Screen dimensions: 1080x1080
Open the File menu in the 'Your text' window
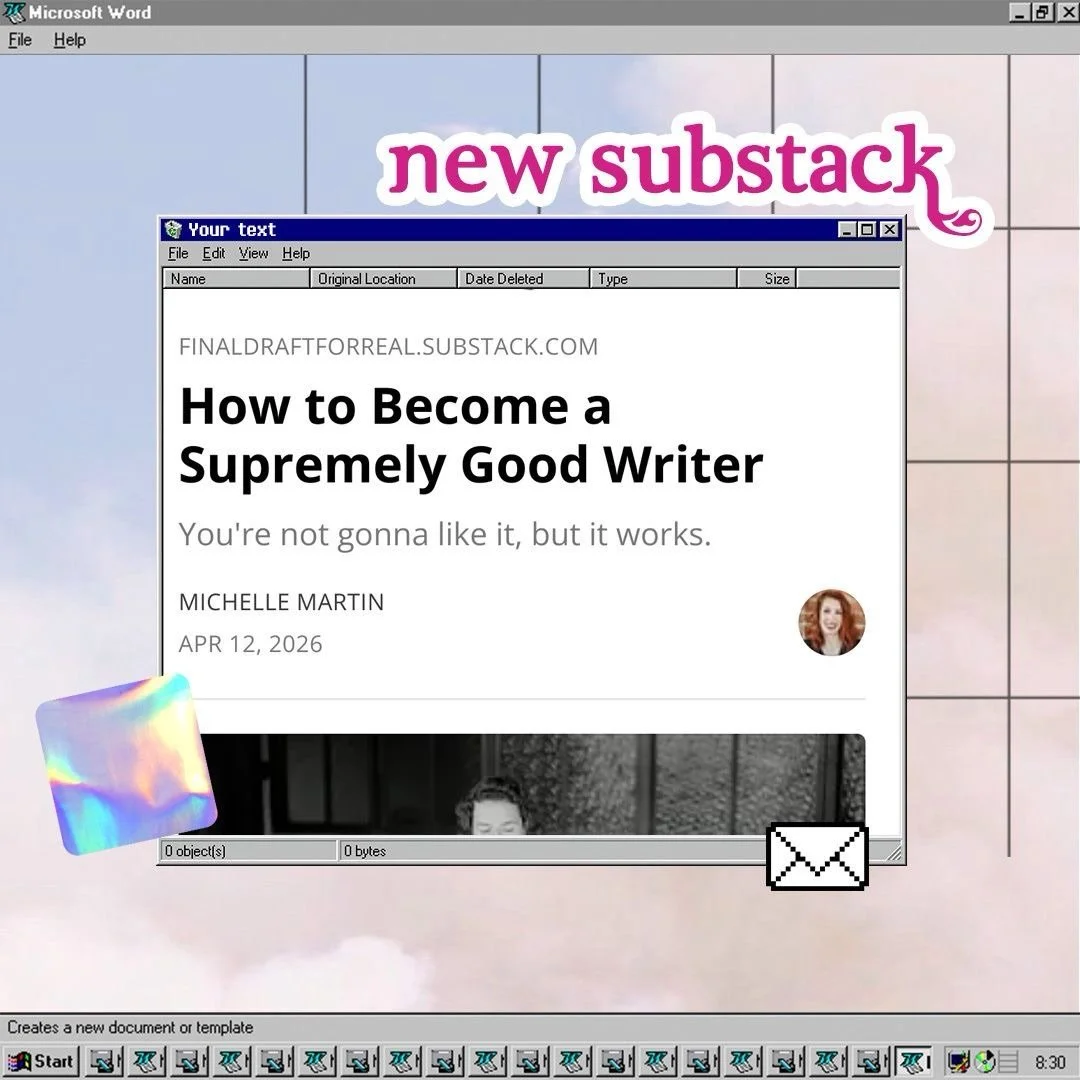[x=178, y=253]
